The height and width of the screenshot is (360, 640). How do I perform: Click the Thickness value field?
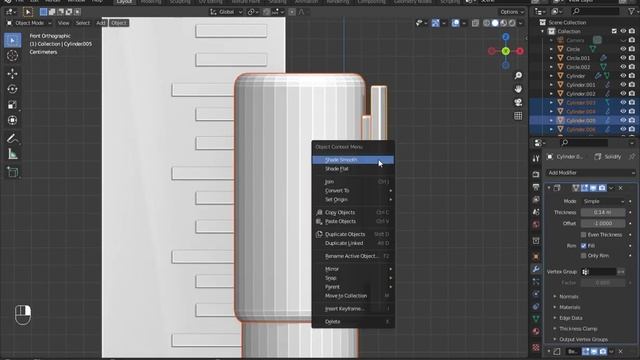tap(603, 213)
